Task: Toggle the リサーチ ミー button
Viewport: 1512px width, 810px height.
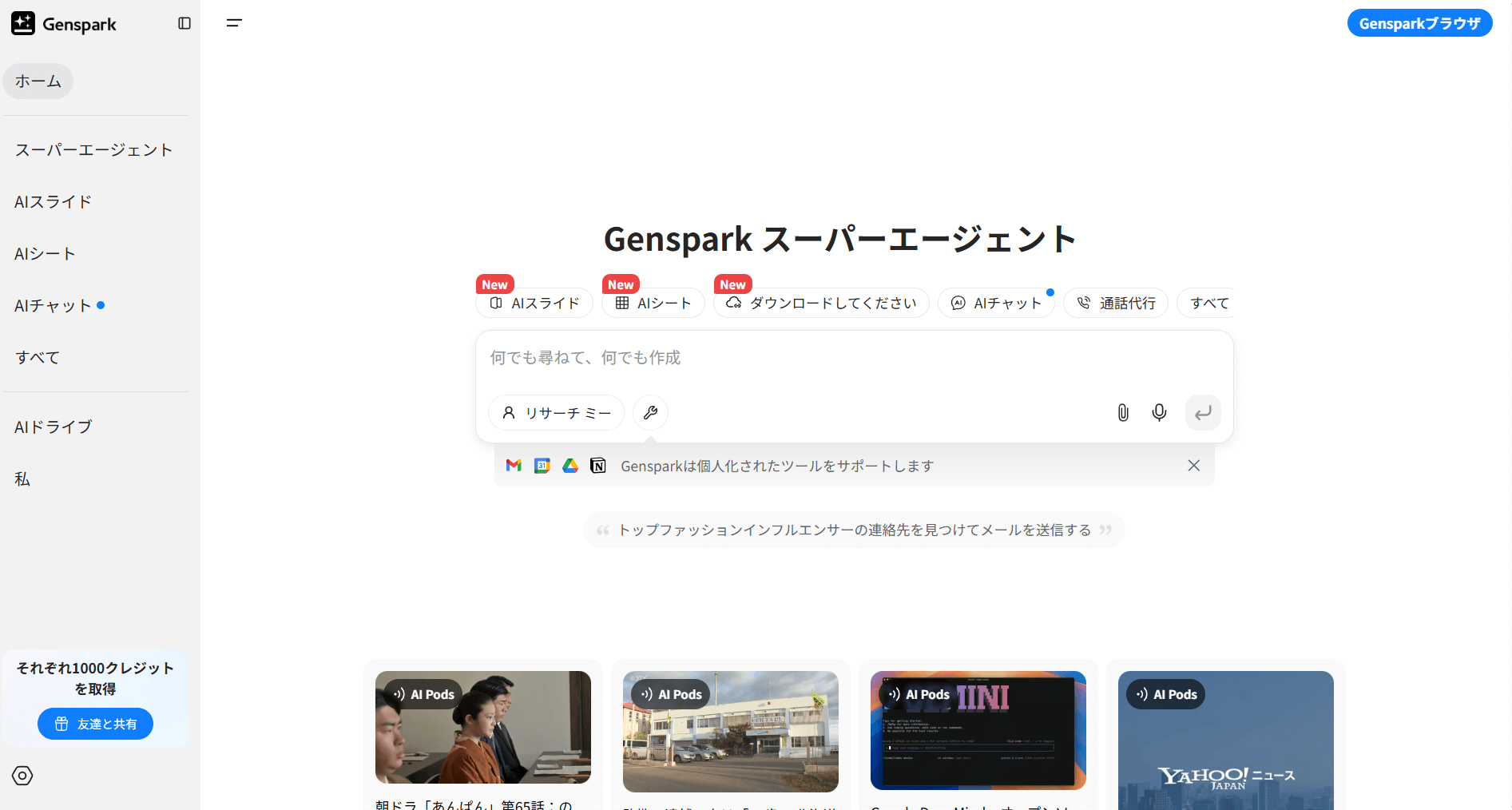Action: point(557,412)
